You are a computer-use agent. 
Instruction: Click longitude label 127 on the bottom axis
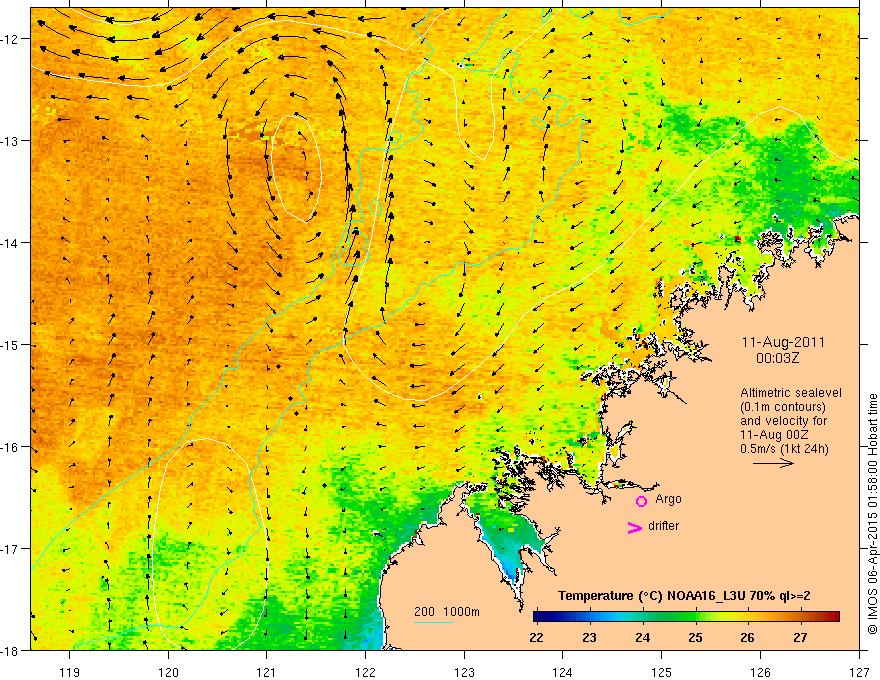(x=859, y=672)
